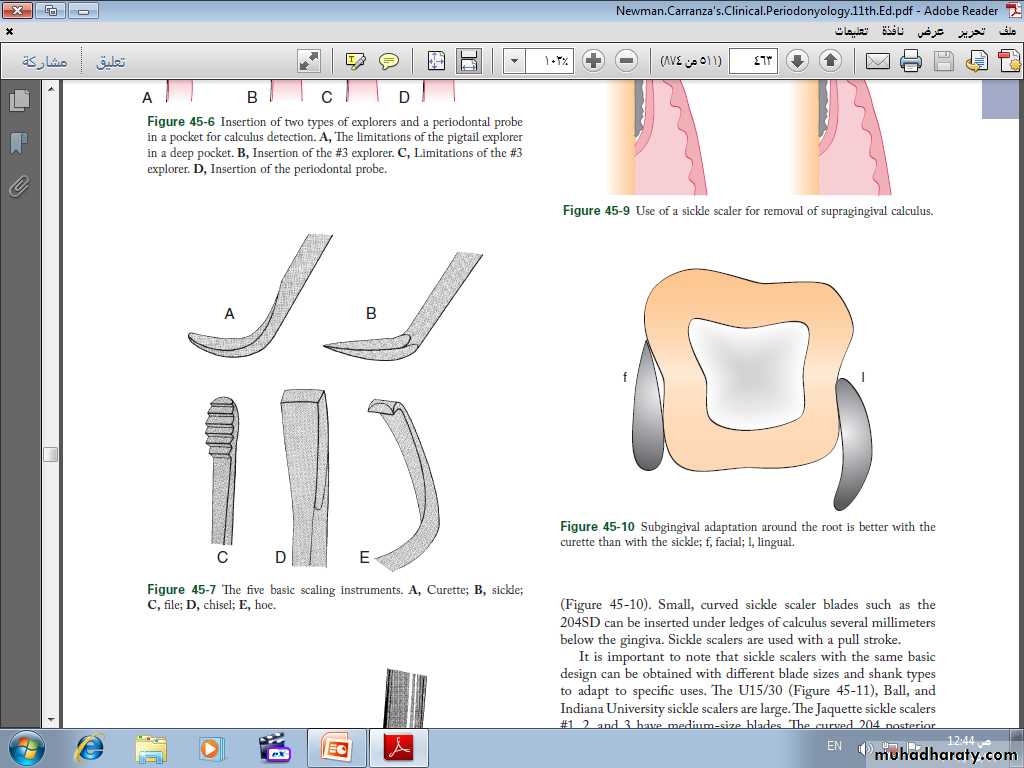Image resolution: width=1024 pixels, height=768 pixels.
Task: Add a sticky note comment
Action: pos(389,61)
